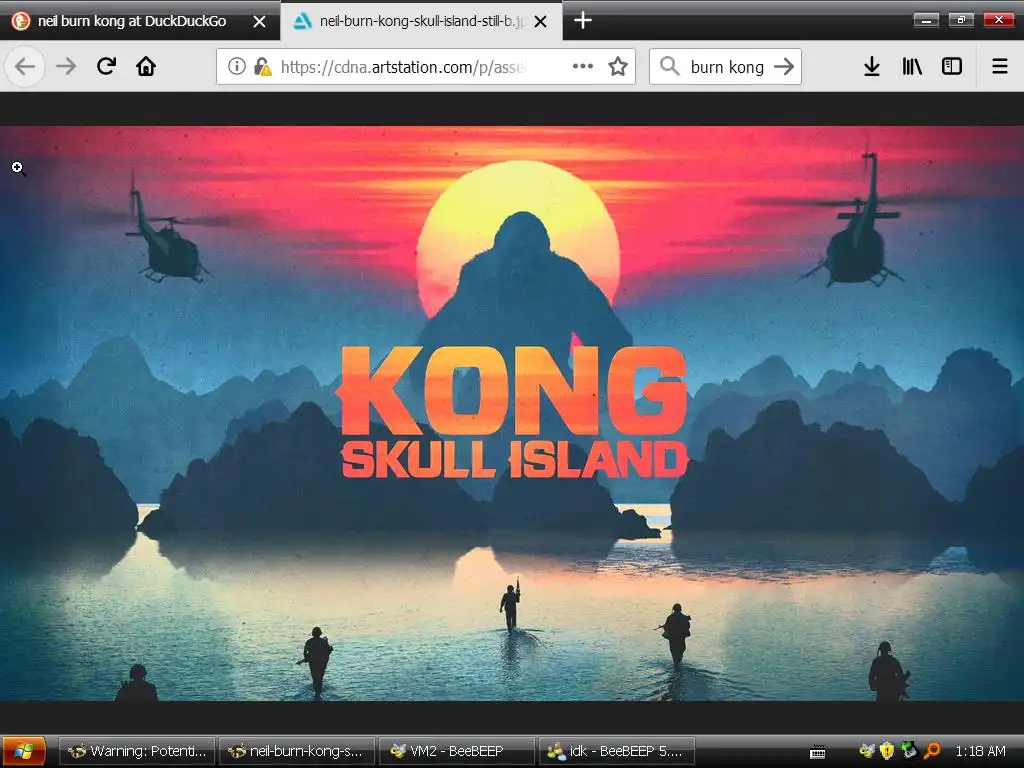Open idk - BeeBEEP 5... taskbar window
Viewport: 1024px width, 768px height.
pyautogui.click(x=617, y=751)
